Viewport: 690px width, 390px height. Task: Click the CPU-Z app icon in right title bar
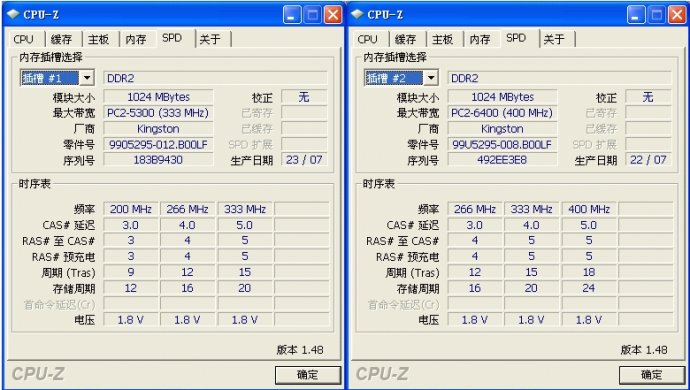coord(357,15)
